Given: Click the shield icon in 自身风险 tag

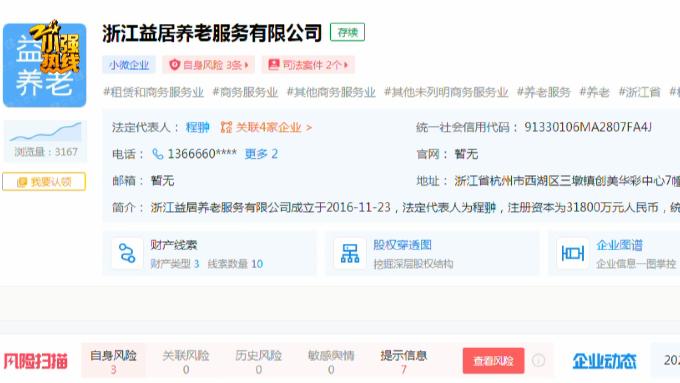Looking at the screenshot, I should point(174,65).
